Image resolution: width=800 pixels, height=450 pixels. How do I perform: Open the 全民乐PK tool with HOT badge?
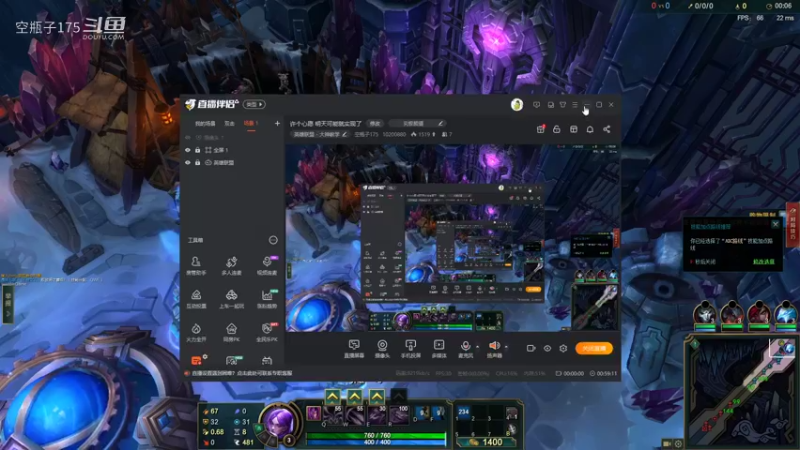point(267,332)
